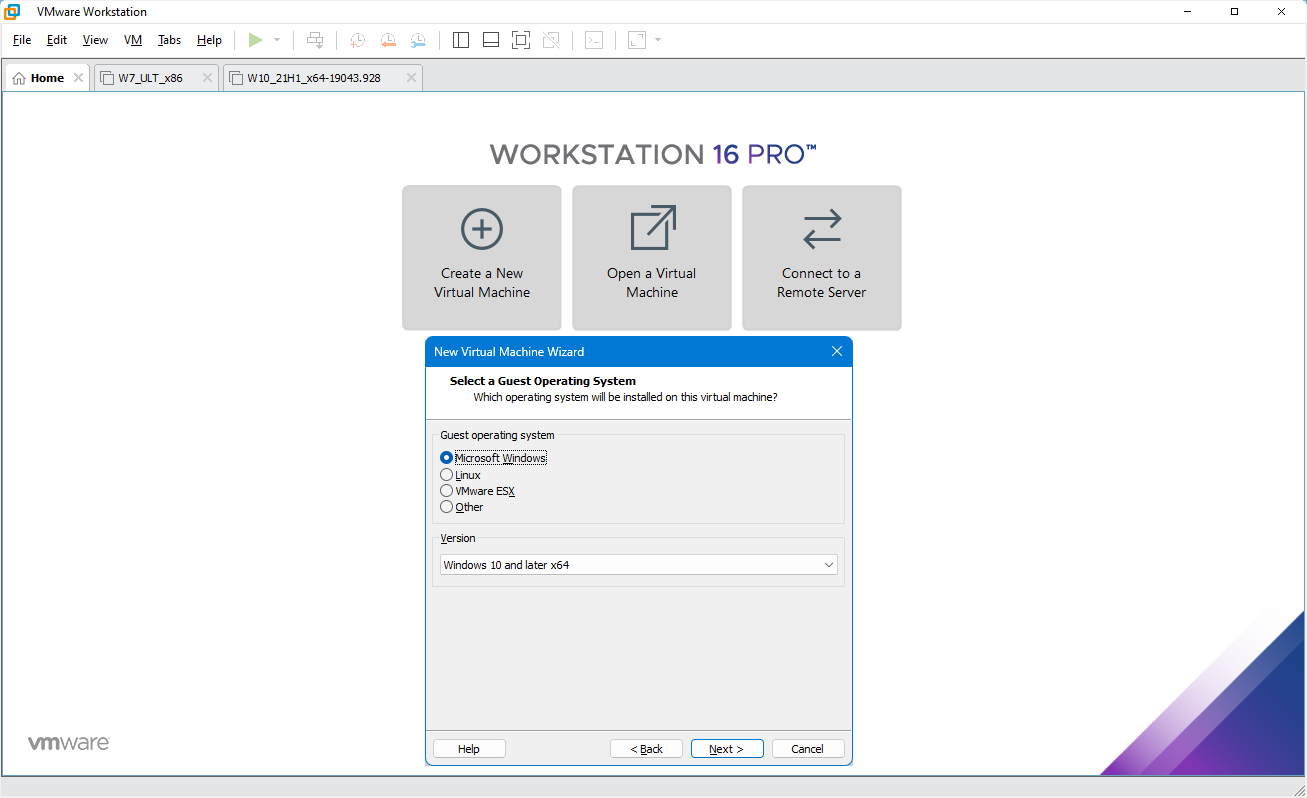The height and width of the screenshot is (798, 1307).
Task: Open the VM menu
Action: (x=133, y=40)
